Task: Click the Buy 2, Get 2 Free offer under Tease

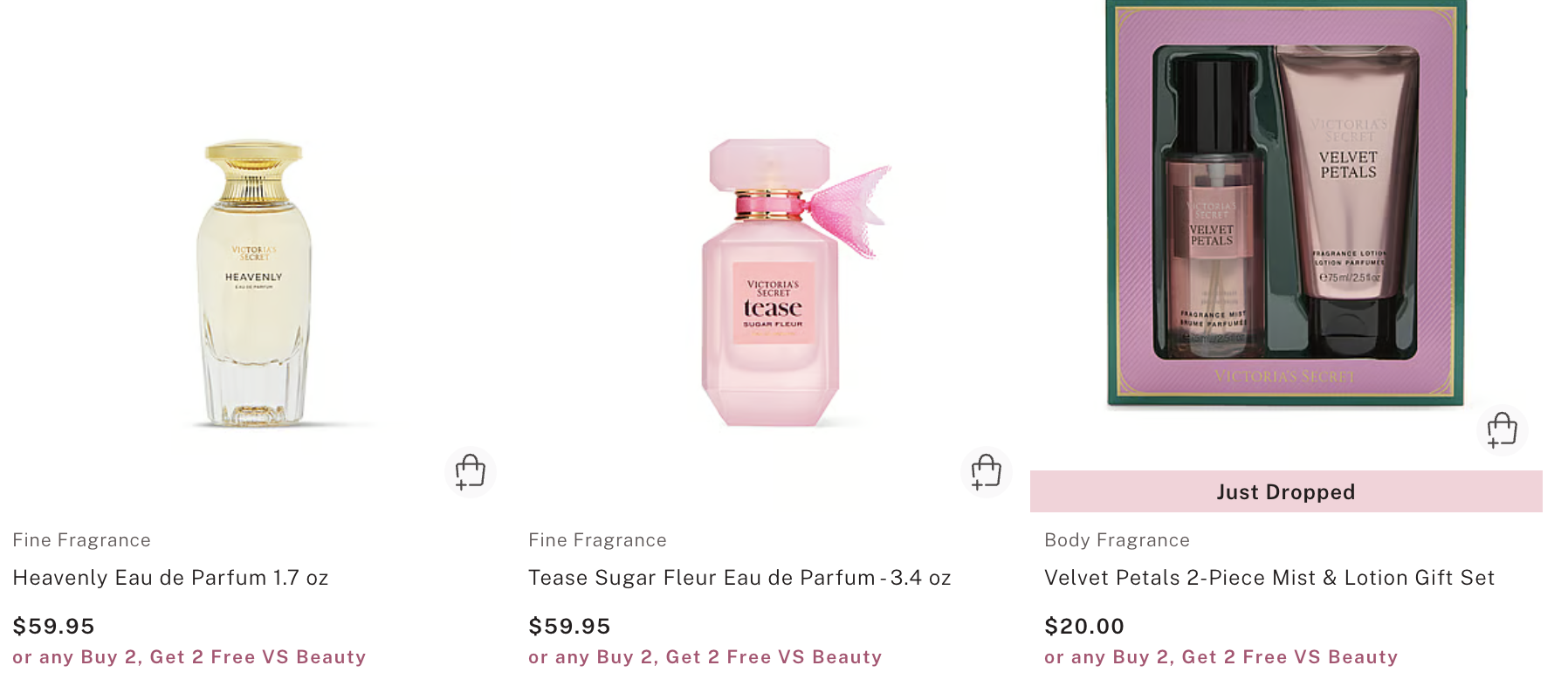Action: (x=705, y=657)
